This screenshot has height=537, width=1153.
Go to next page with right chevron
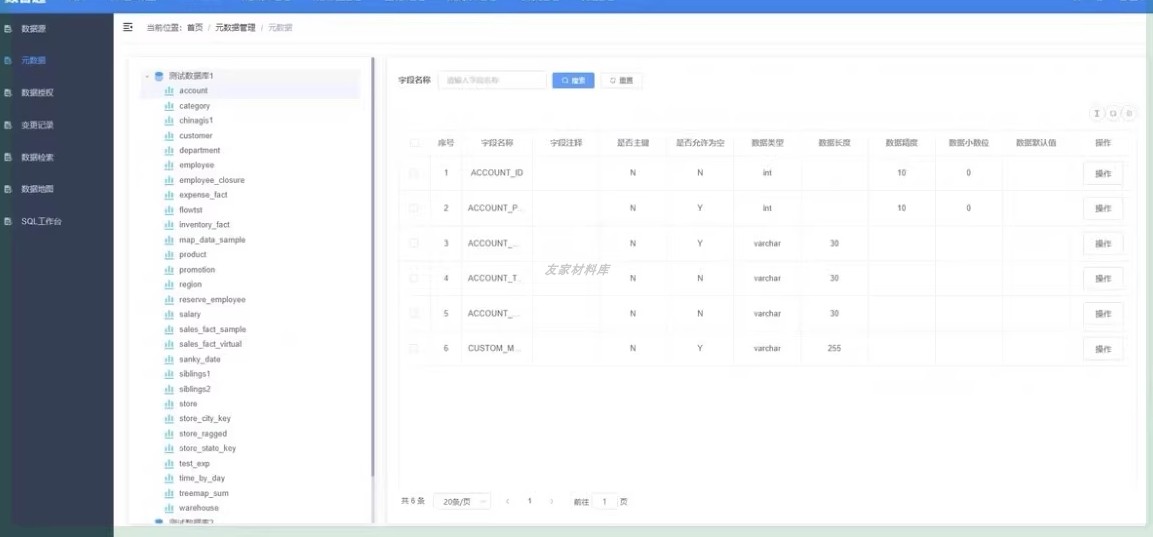551,501
